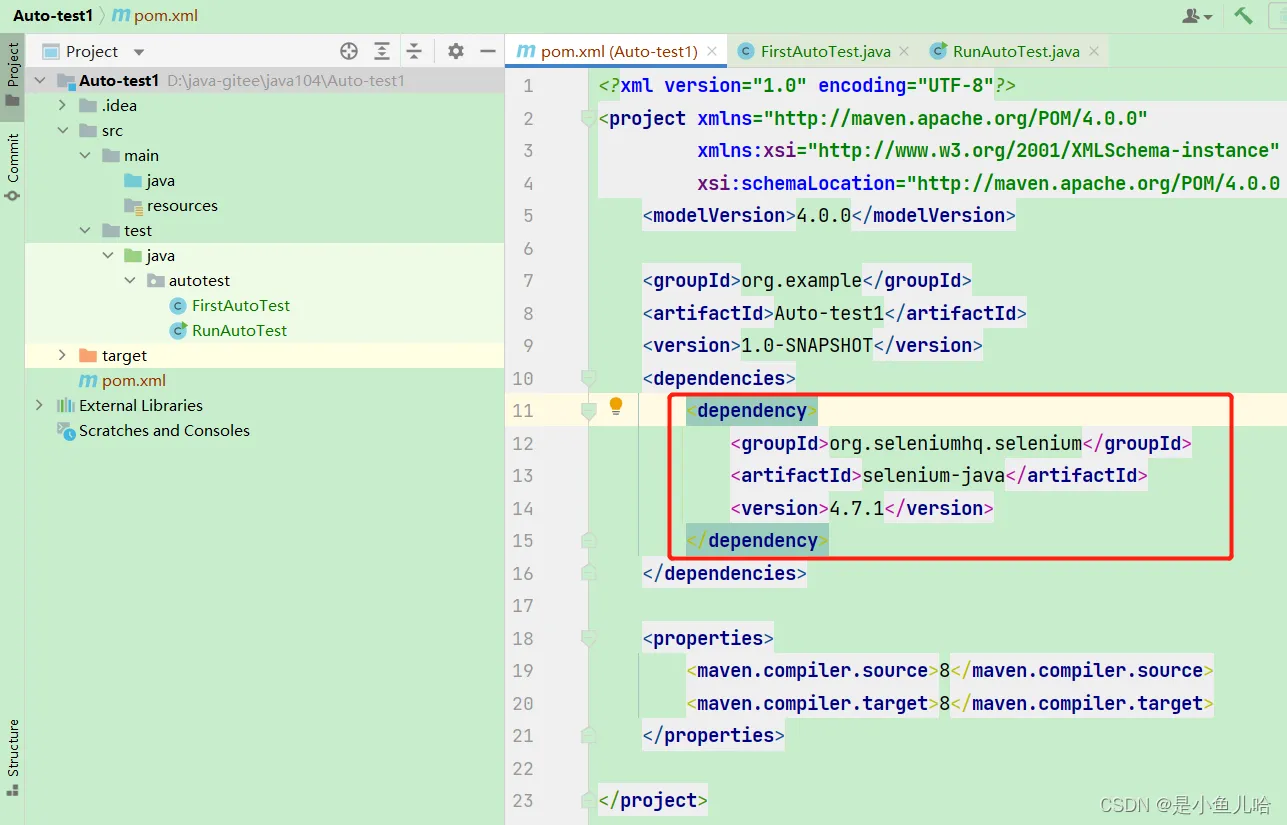This screenshot has height=825, width=1287.
Task: Click the Build hammer icon
Action: click(1243, 15)
